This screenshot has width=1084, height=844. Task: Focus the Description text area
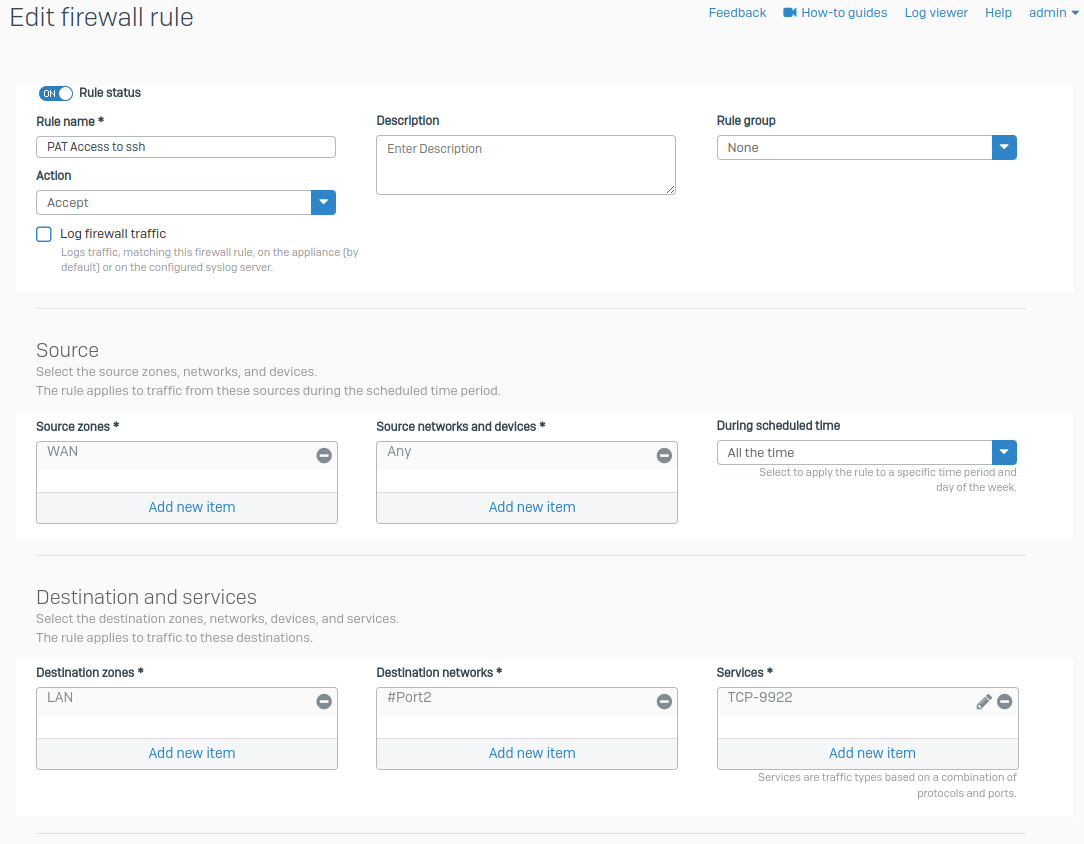coord(525,164)
